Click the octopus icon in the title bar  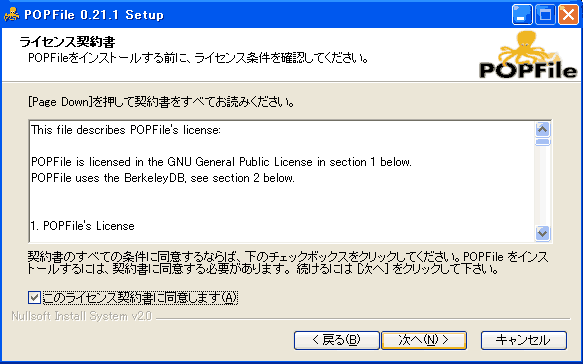[x=12, y=15]
